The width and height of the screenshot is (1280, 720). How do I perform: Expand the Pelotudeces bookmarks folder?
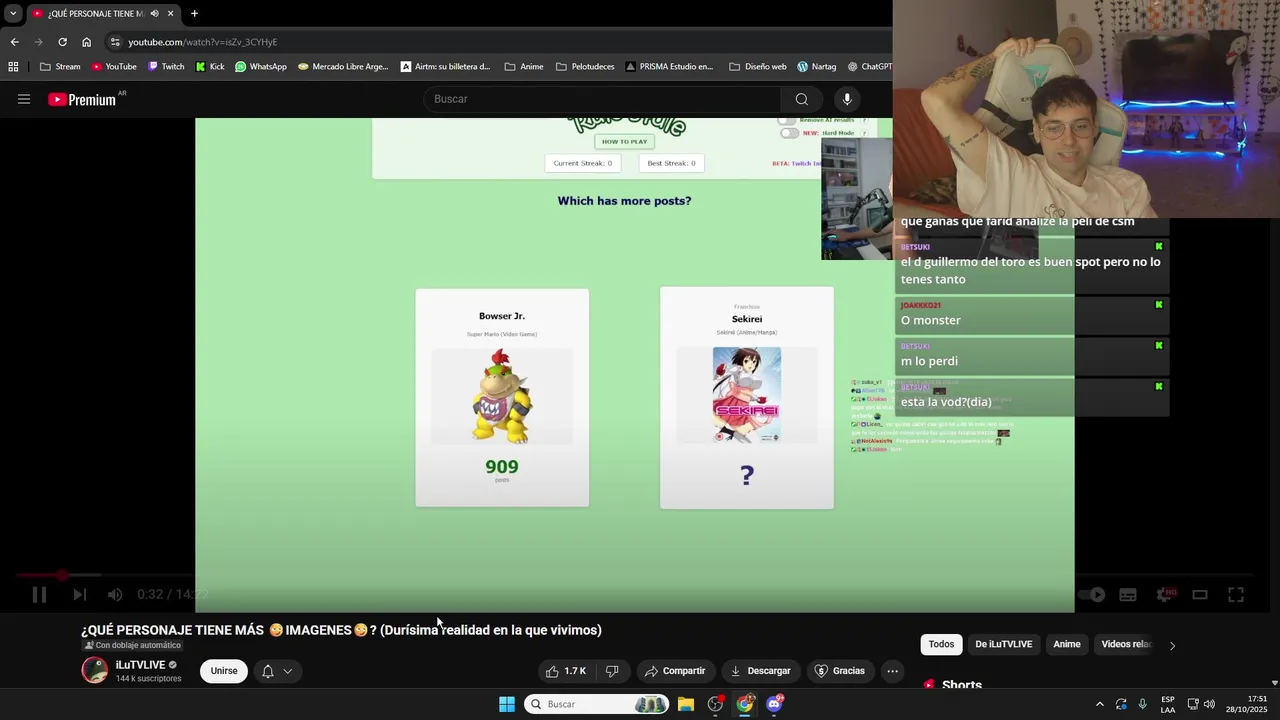pos(584,67)
